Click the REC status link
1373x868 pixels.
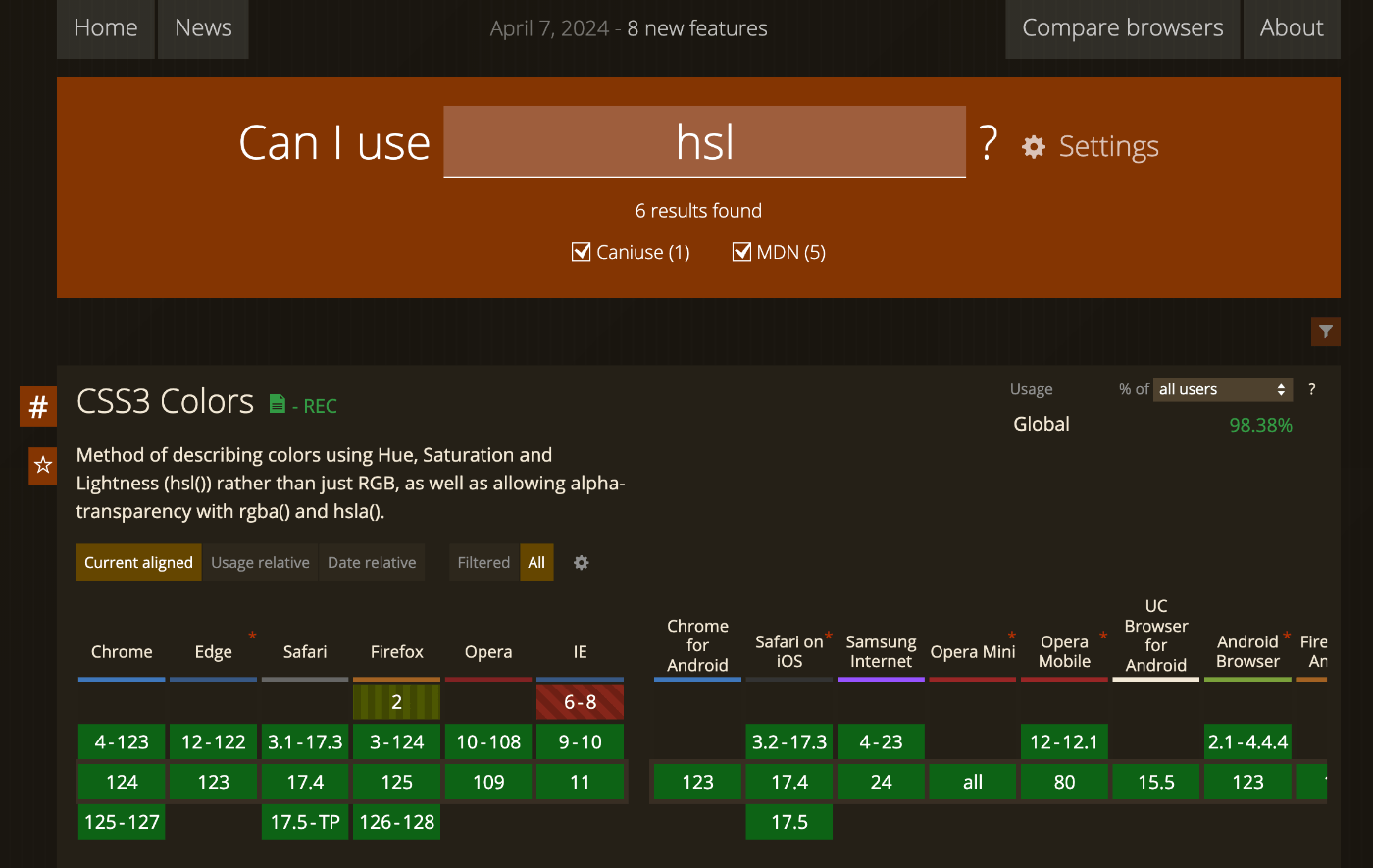pos(320,406)
